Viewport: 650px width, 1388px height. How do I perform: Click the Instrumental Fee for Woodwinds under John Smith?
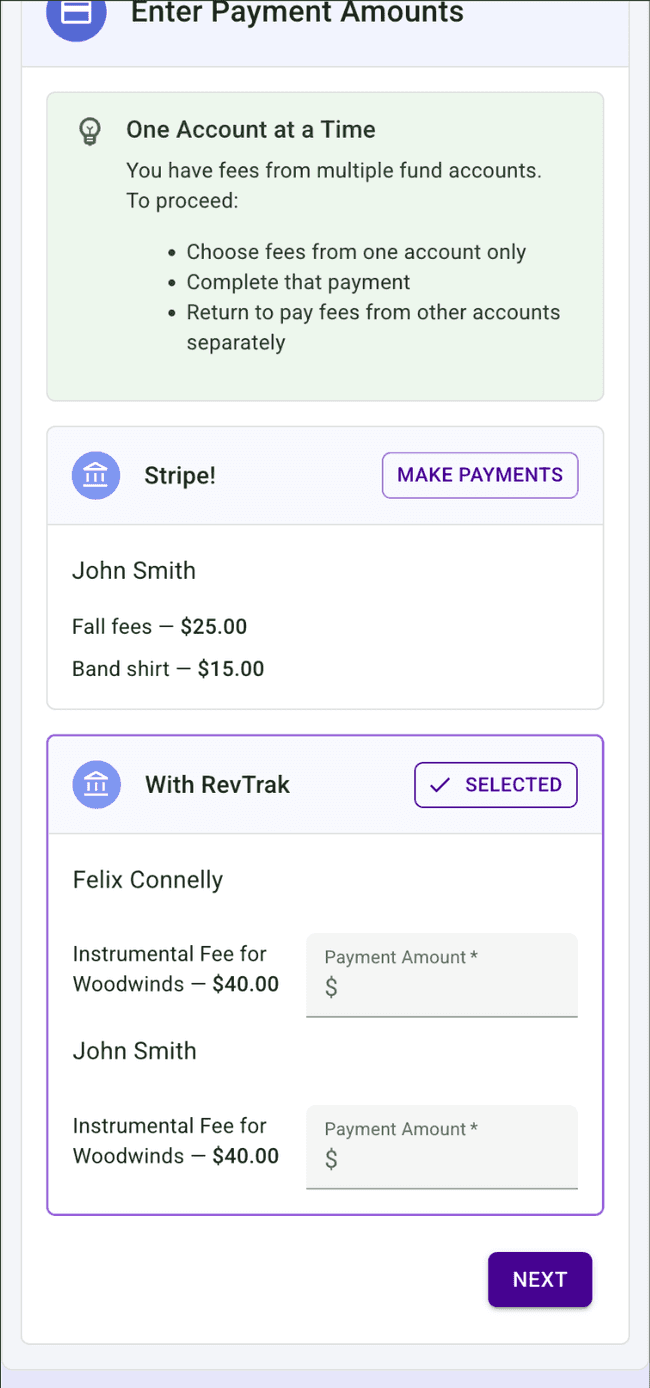175,1140
